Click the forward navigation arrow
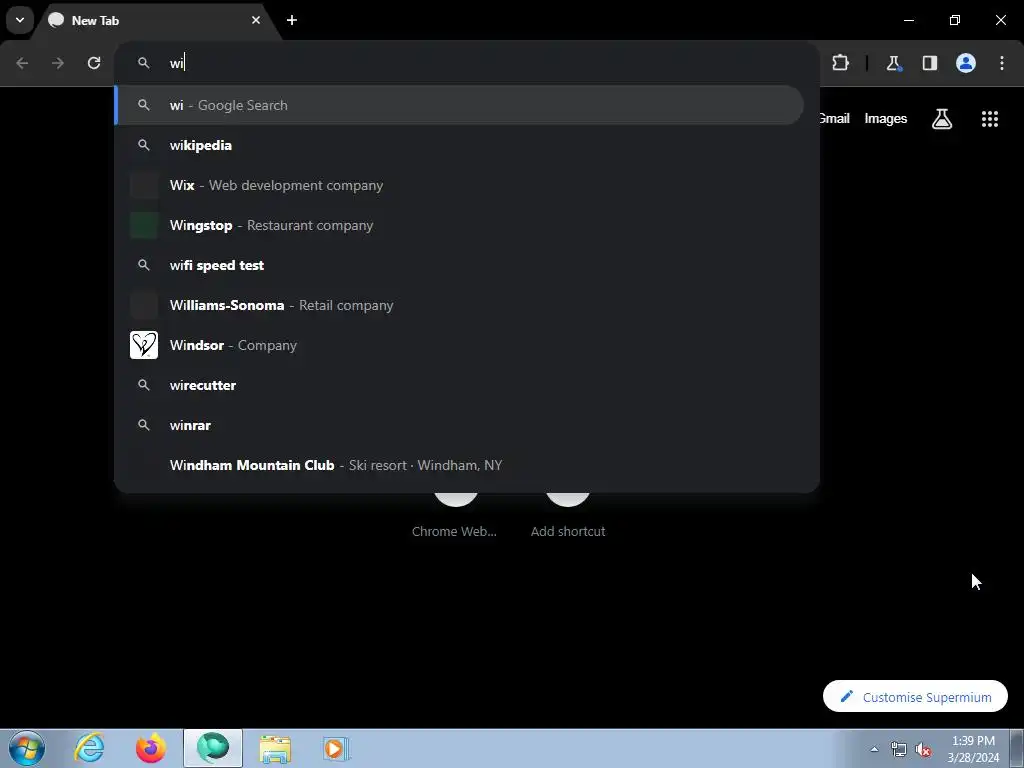This screenshot has height=768, width=1024. tap(58, 63)
